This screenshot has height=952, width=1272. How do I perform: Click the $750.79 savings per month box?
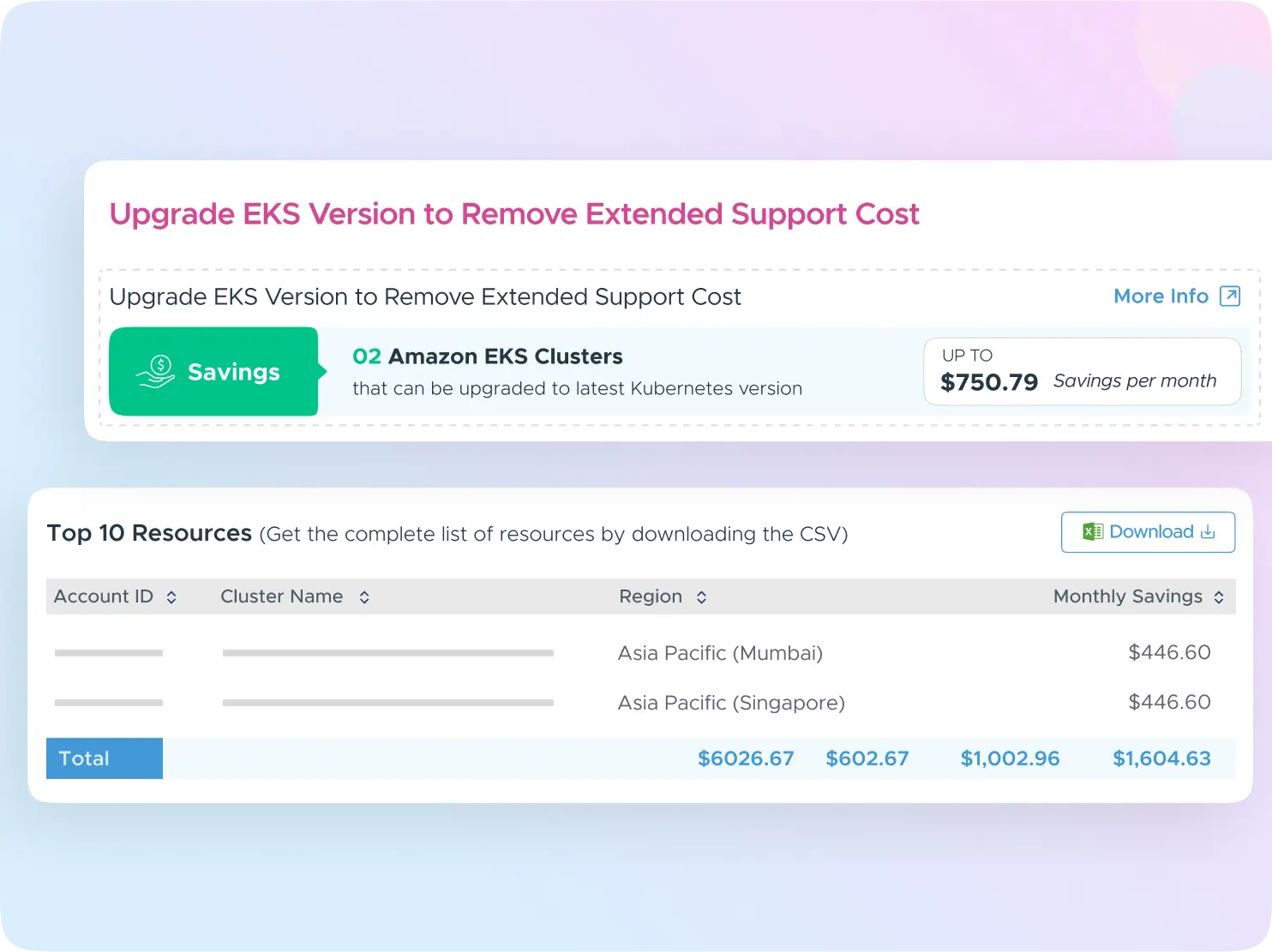1082,372
